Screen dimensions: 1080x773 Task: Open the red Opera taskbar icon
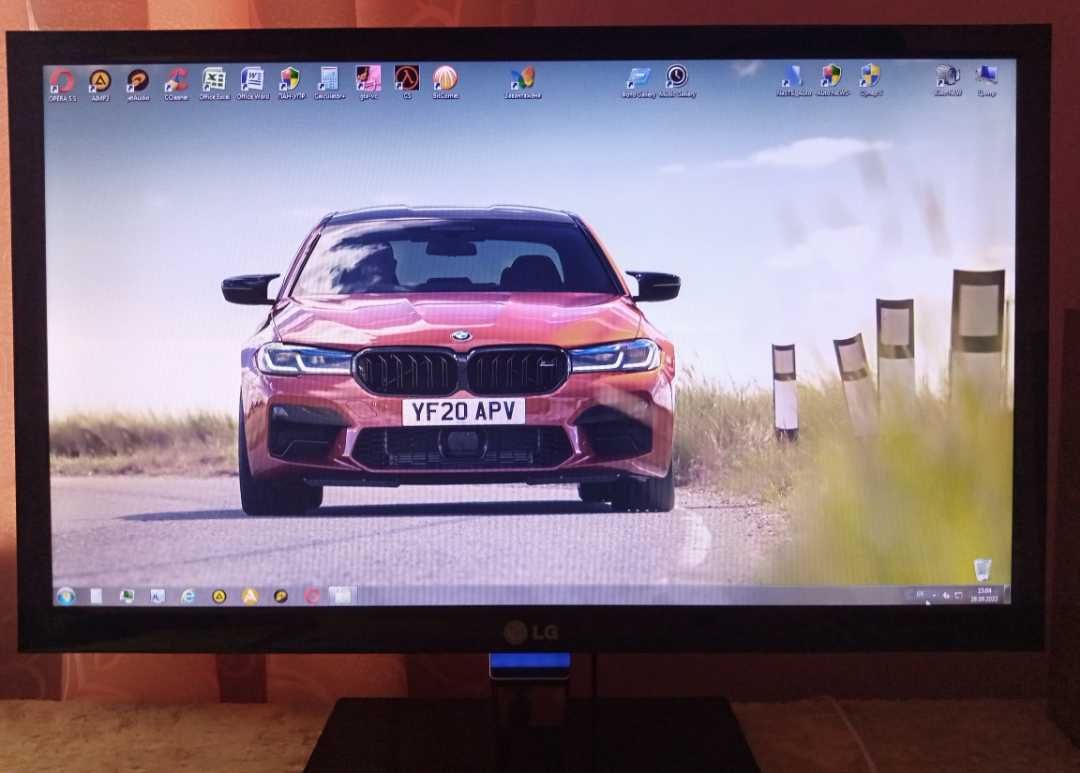click(x=312, y=596)
